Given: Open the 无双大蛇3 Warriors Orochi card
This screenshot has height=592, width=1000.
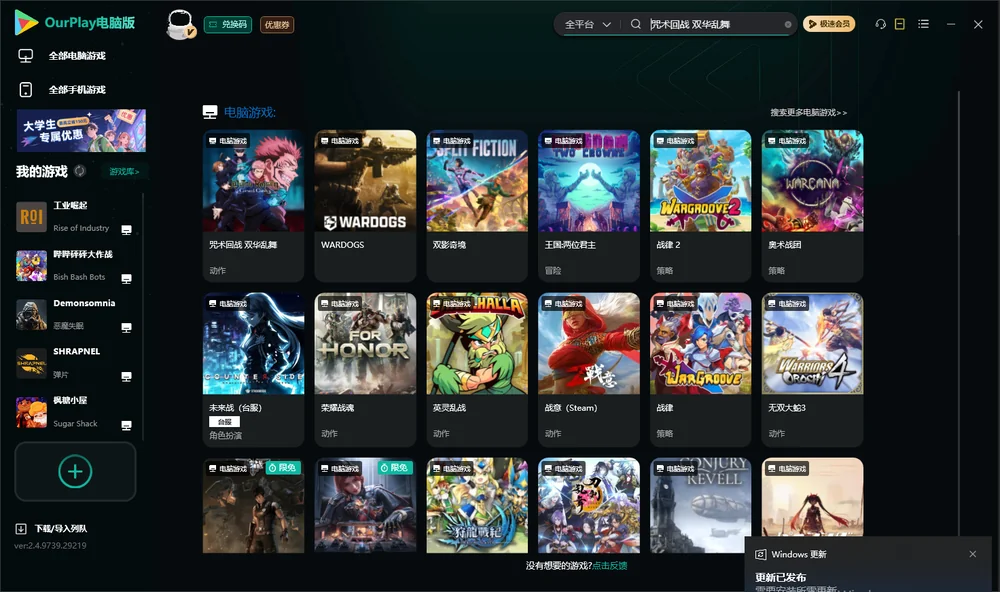Looking at the screenshot, I should click(812, 369).
